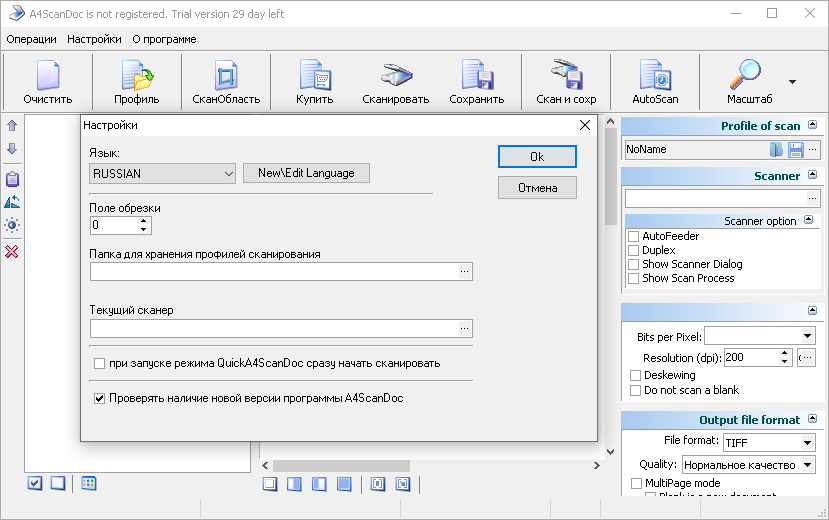This screenshot has height=520, width=829.
Task: Enable the AutoFeeder checkbox
Action: (x=634, y=236)
